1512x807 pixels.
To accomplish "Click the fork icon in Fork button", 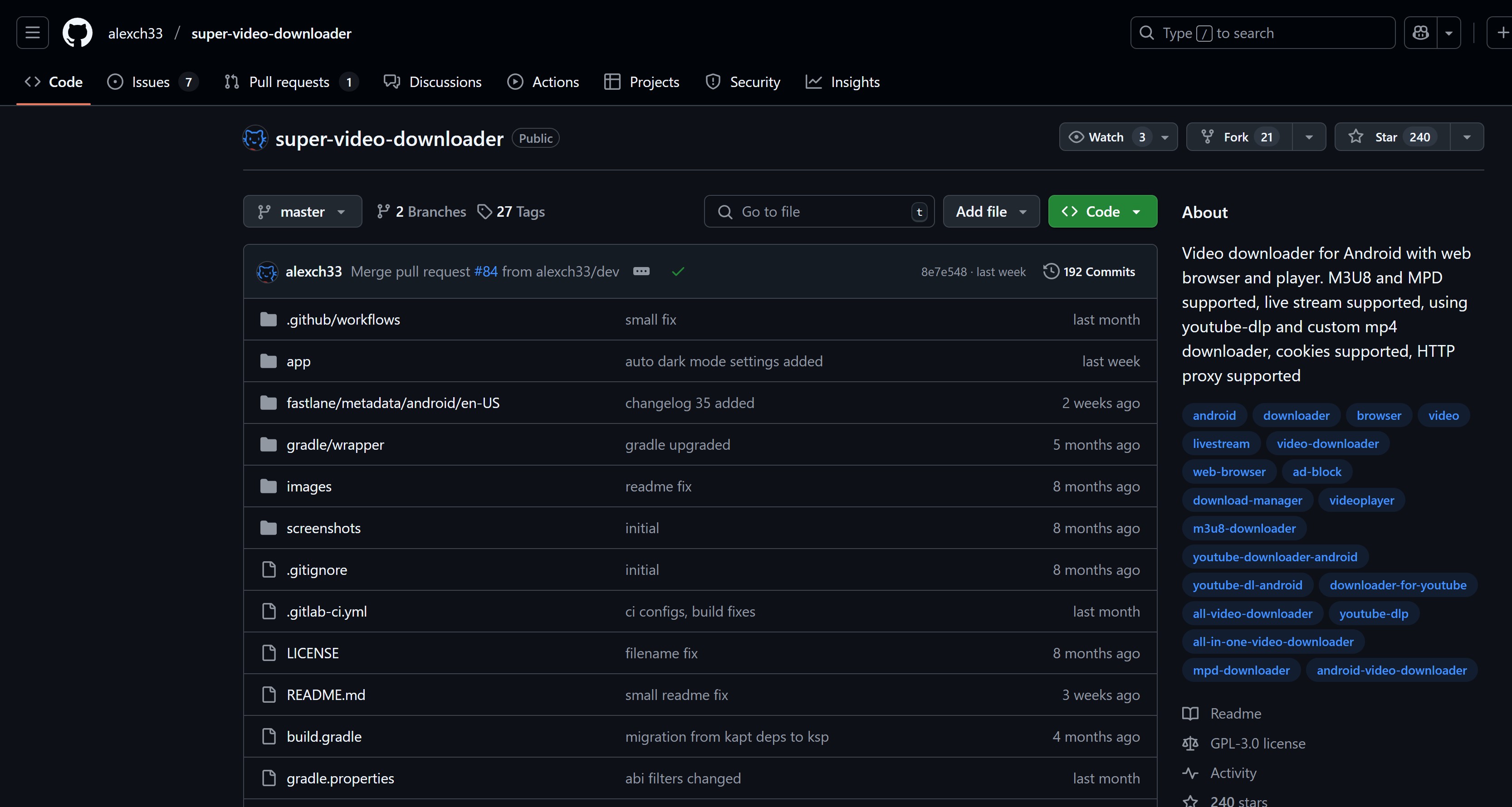I will [x=1207, y=136].
